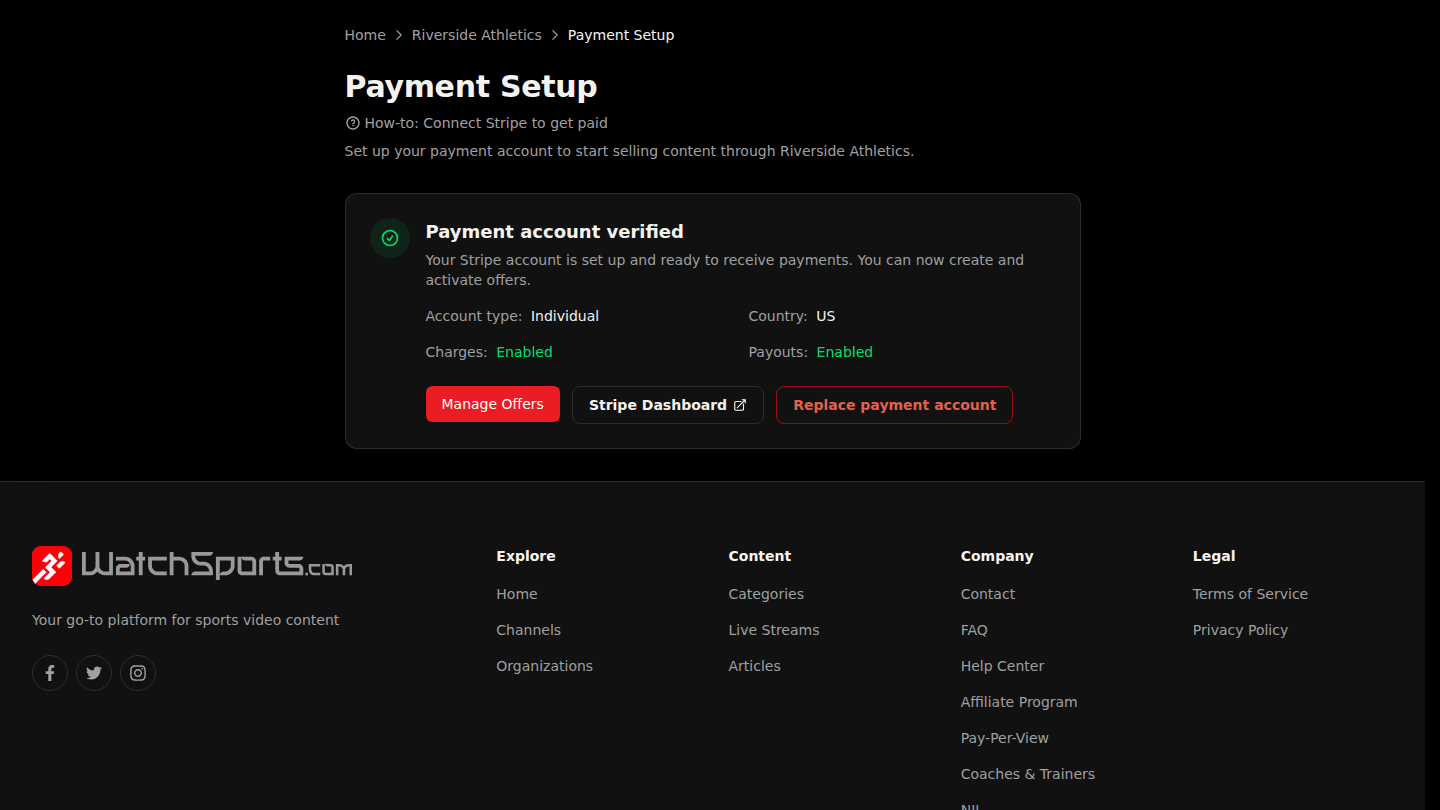Click the Payment account verified heading

point(555,232)
